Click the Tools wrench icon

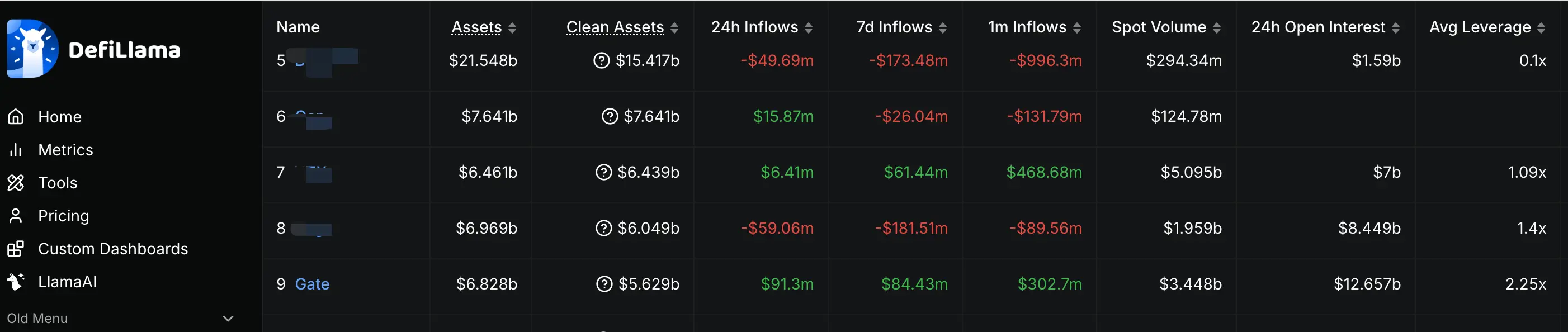point(16,182)
